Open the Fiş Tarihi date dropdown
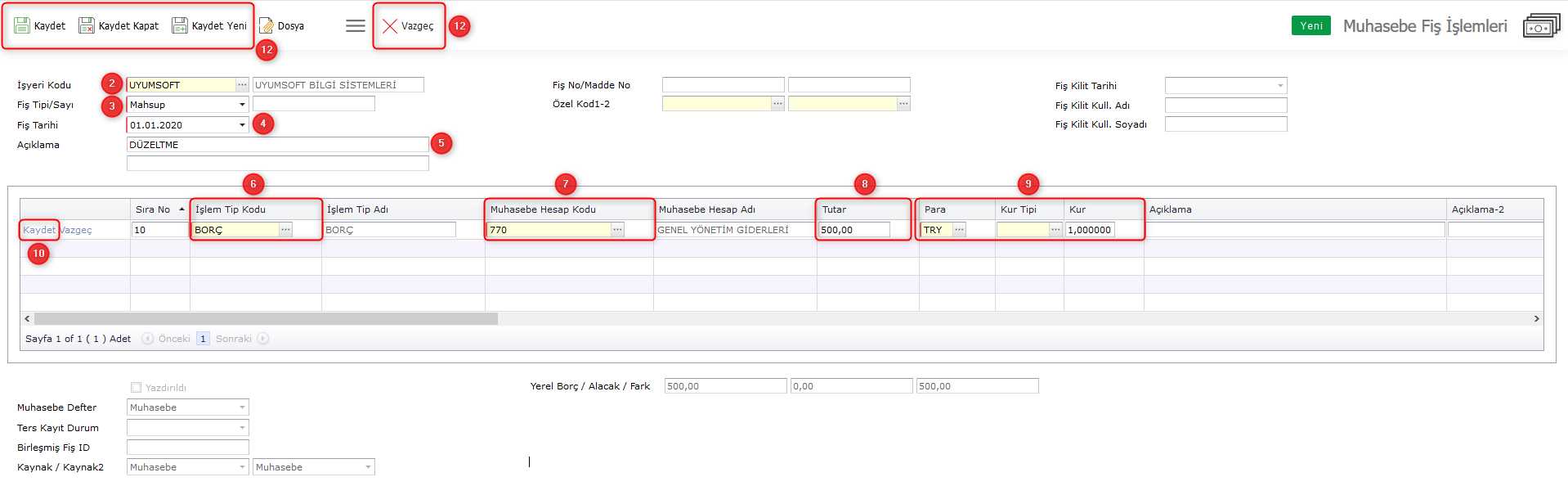This screenshot has height=486, width=1568. click(x=242, y=125)
